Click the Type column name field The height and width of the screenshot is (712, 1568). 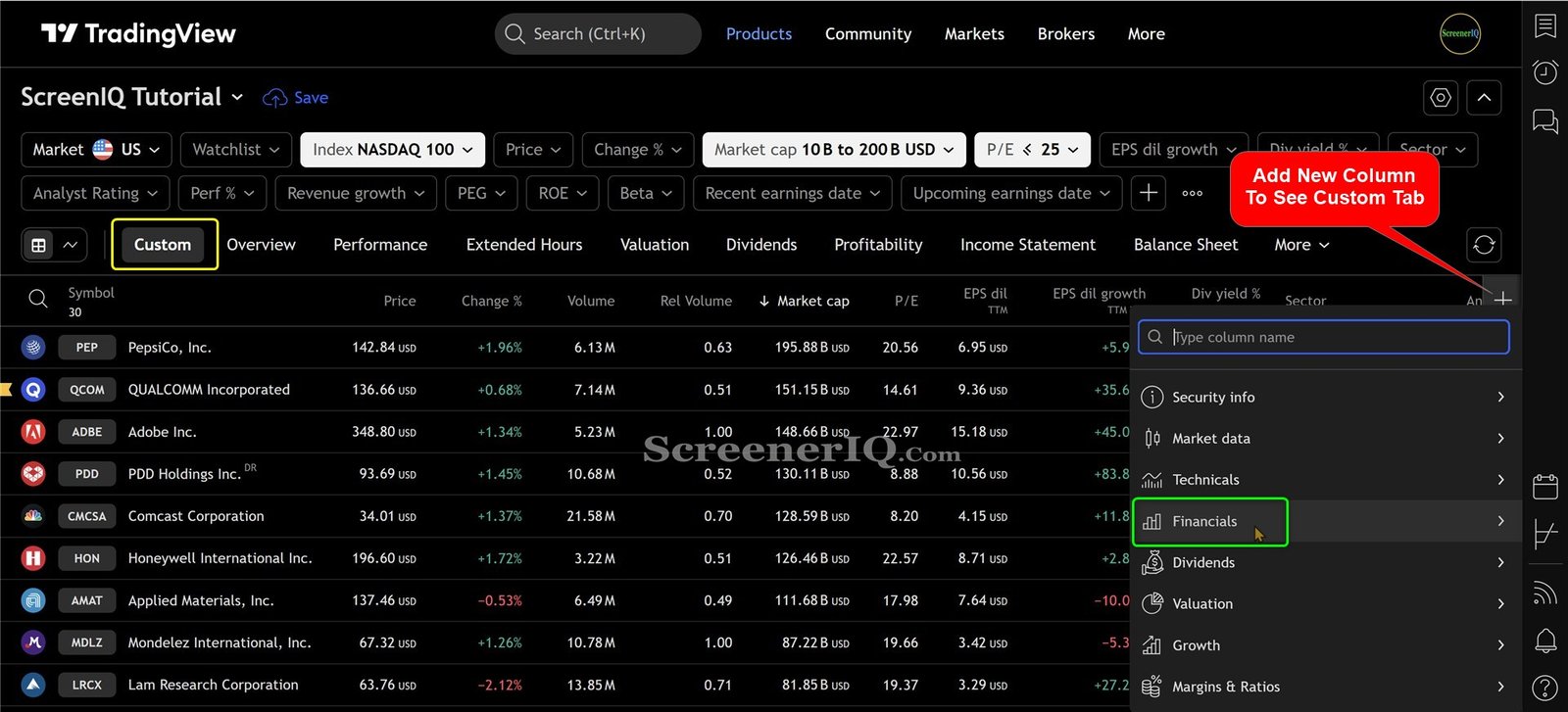click(x=1324, y=337)
